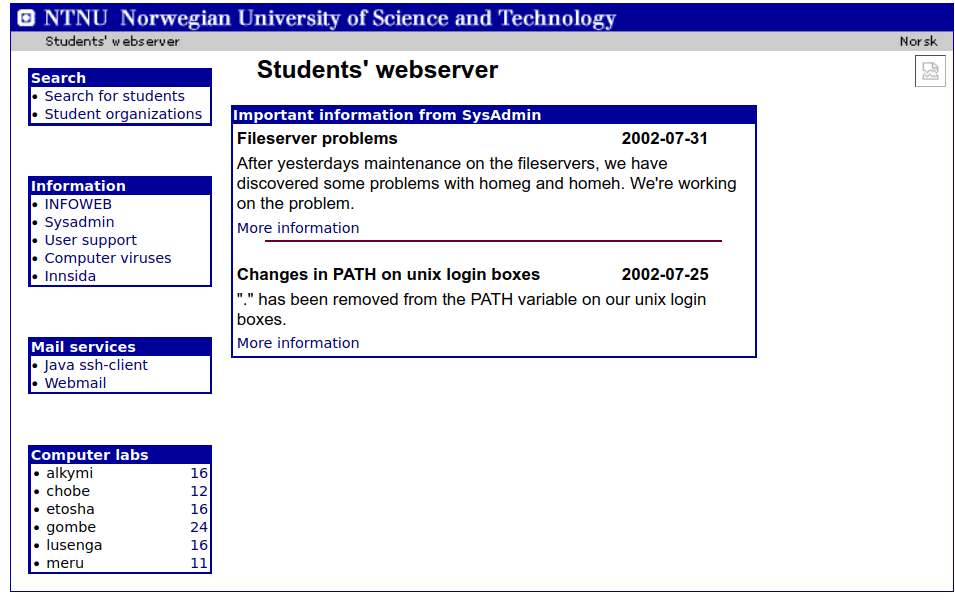This screenshot has height=600, width=955.
Task: Click the Students' webserver page heading
Action: [x=377, y=70]
